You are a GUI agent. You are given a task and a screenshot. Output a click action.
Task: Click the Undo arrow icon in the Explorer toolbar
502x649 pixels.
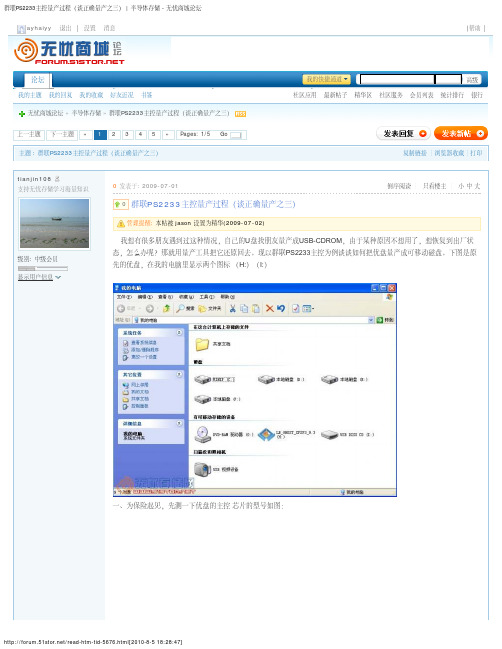[x=281, y=308]
